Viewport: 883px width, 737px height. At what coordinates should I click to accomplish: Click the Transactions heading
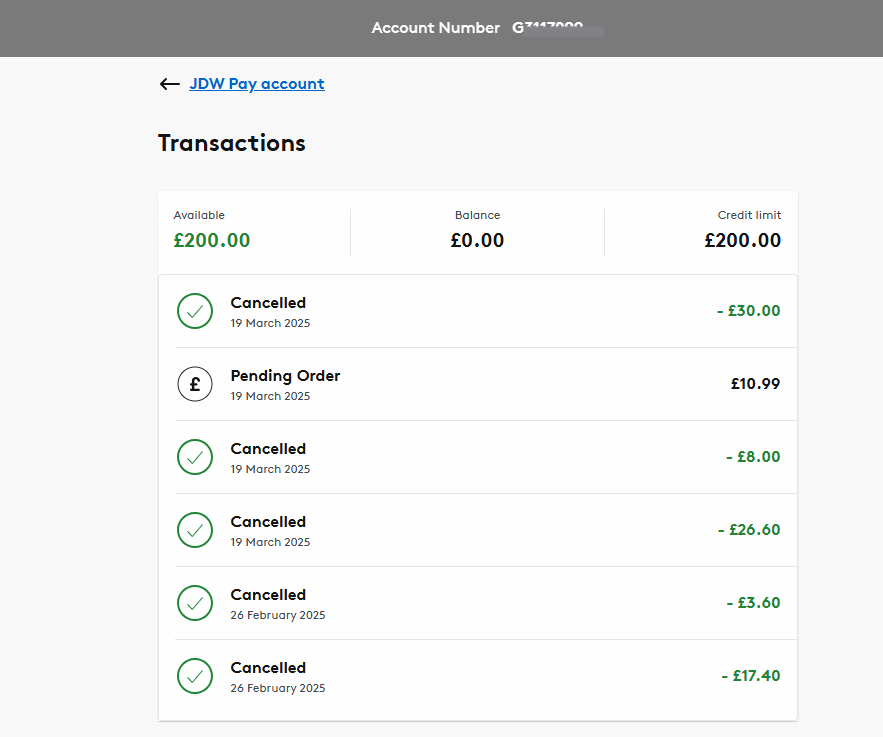[231, 143]
